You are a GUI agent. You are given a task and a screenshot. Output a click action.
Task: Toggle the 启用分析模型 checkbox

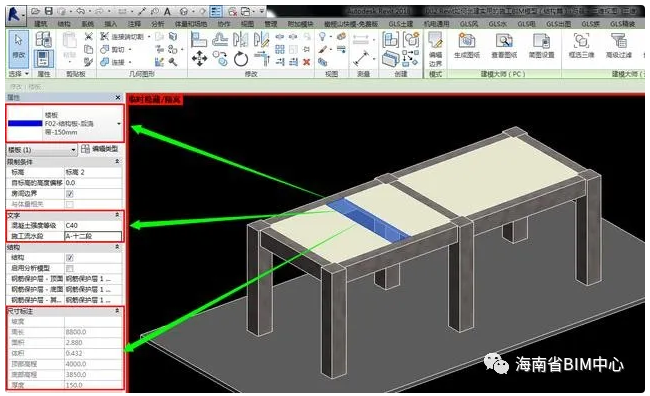pyautogui.click(x=70, y=268)
